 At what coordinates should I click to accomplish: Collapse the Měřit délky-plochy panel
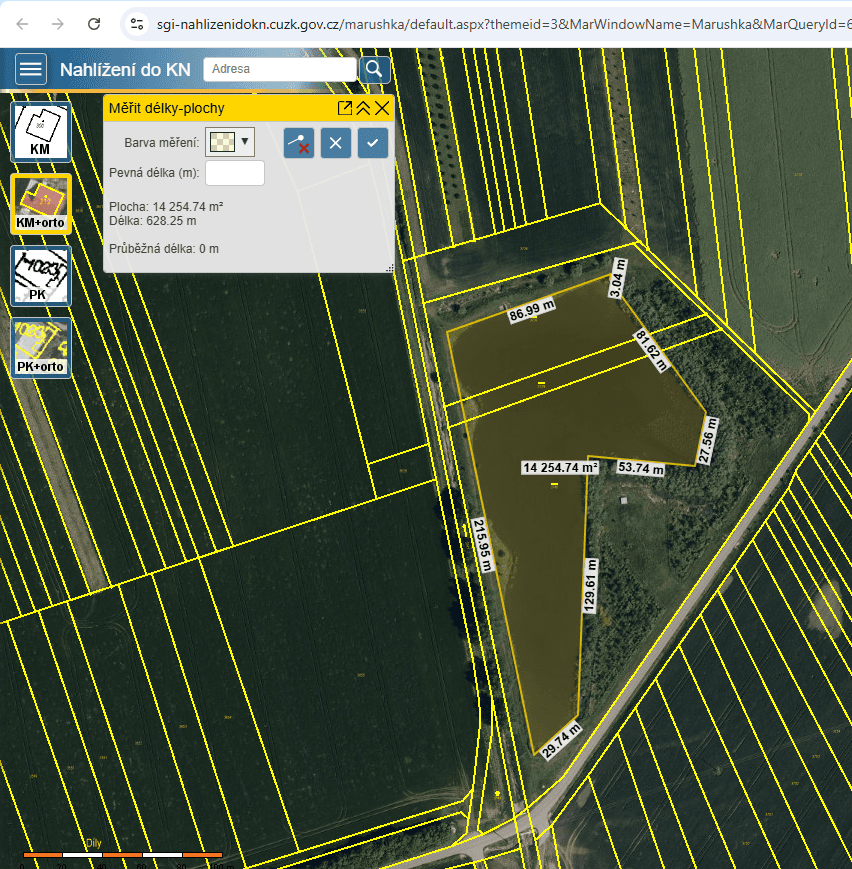click(x=364, y=107)
